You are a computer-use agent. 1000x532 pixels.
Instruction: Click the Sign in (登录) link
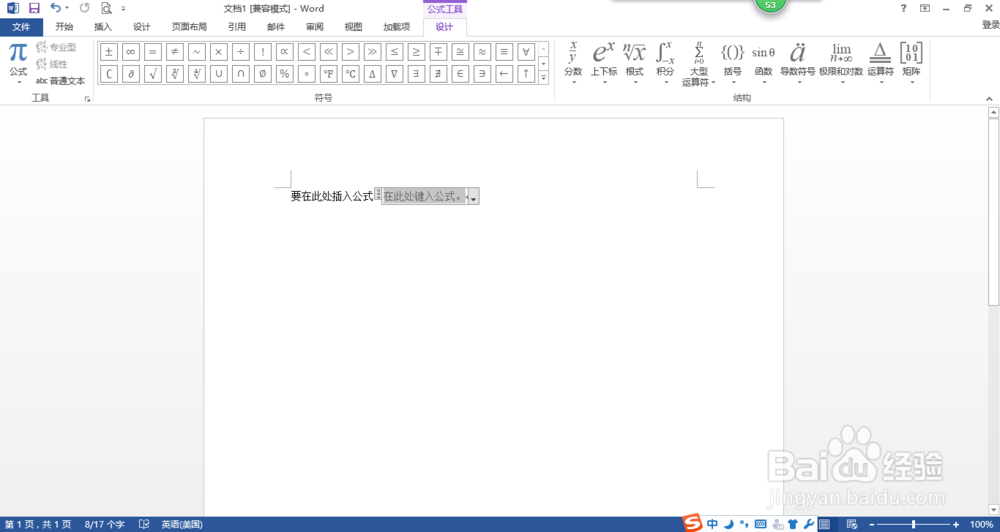tap(990, 25)
